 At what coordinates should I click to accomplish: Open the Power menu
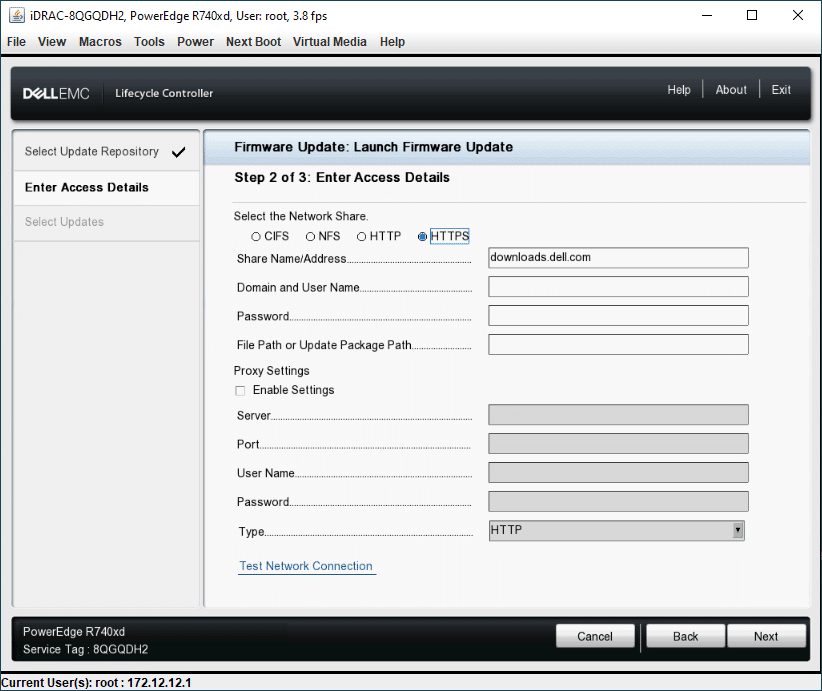[195, 42]
